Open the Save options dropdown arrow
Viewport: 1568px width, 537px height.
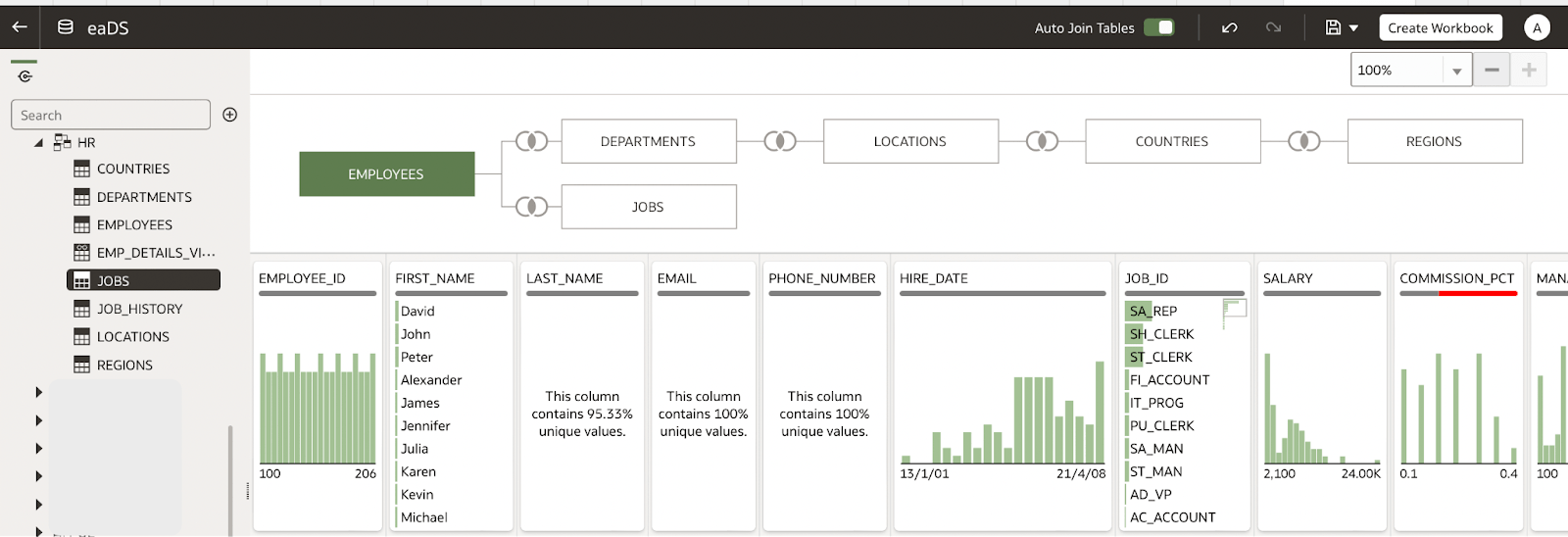point(1353,28)
